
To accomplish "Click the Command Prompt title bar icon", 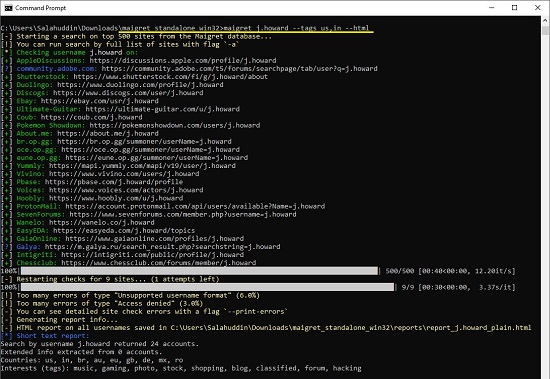I will pos(8,8).
